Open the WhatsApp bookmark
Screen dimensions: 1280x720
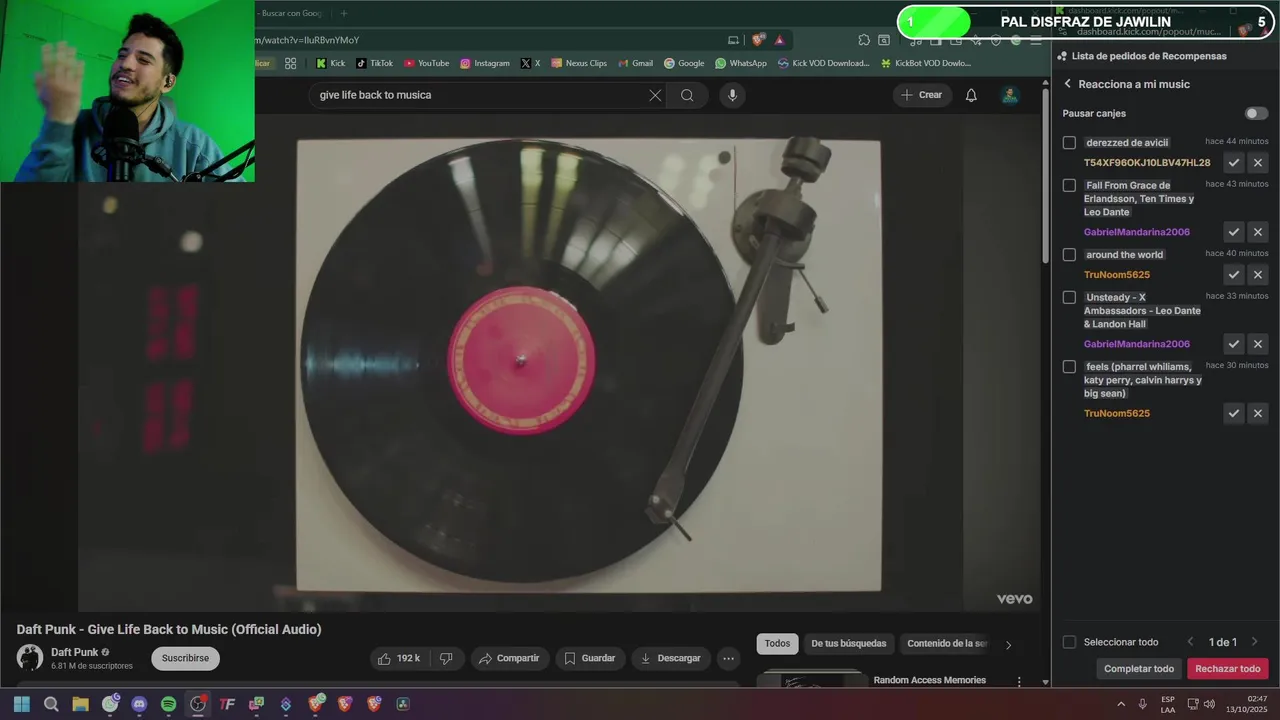(741, 63)
